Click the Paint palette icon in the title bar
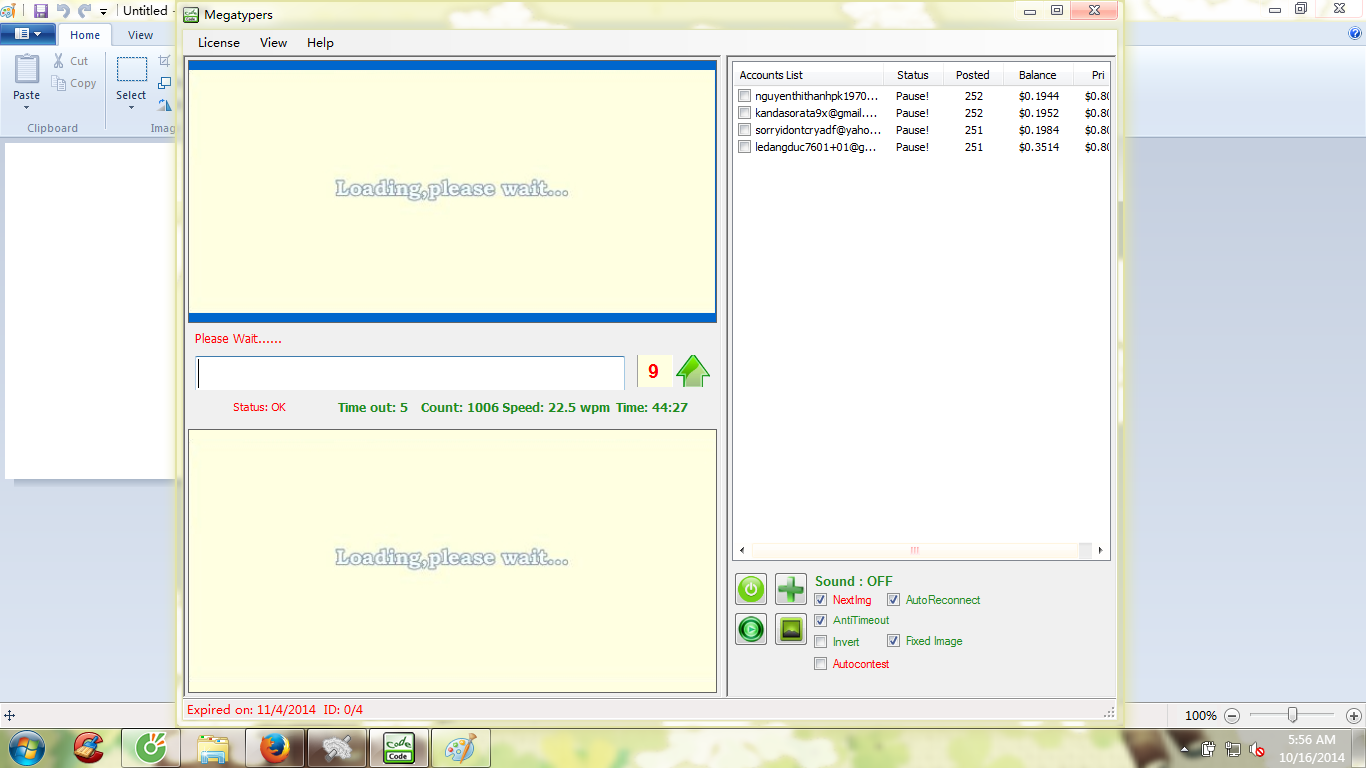The height and width of the screenshot is (768, 1366). [8, 10]
